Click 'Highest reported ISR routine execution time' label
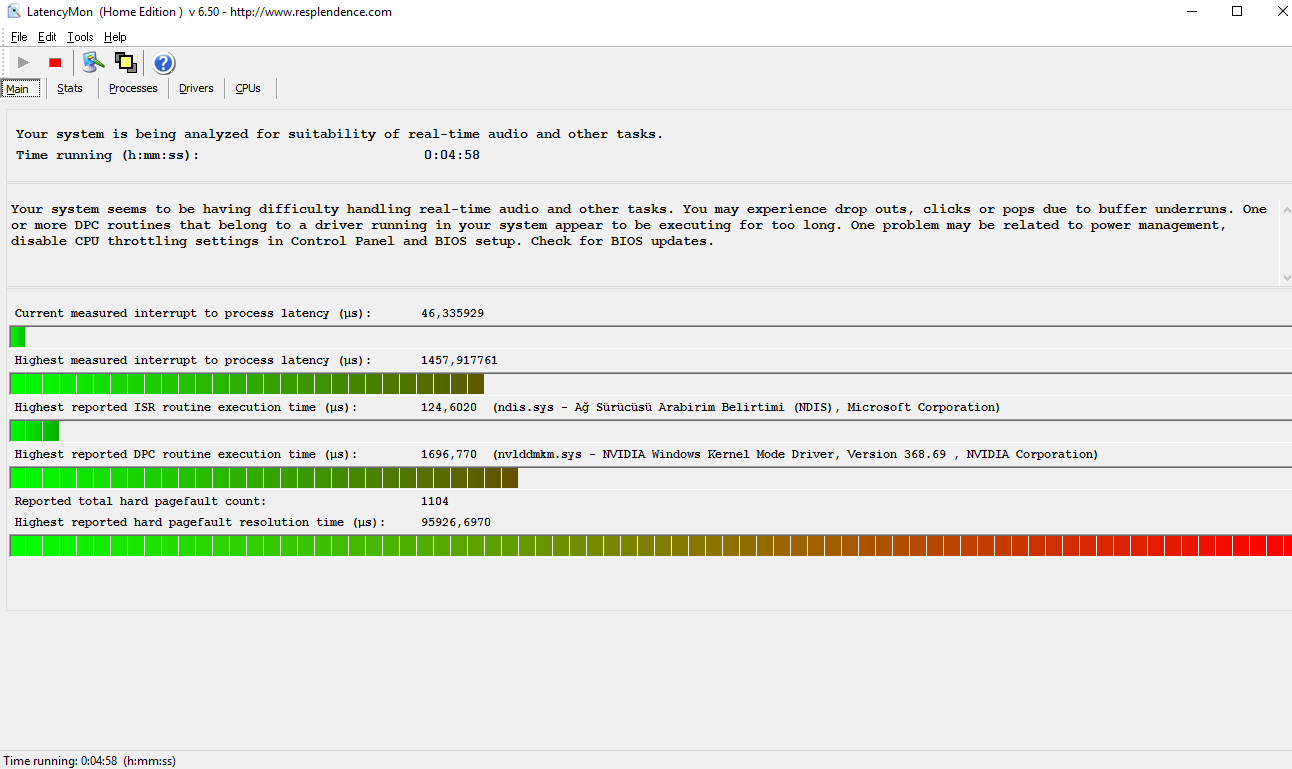1292x769 pixels. click(186, 407)
